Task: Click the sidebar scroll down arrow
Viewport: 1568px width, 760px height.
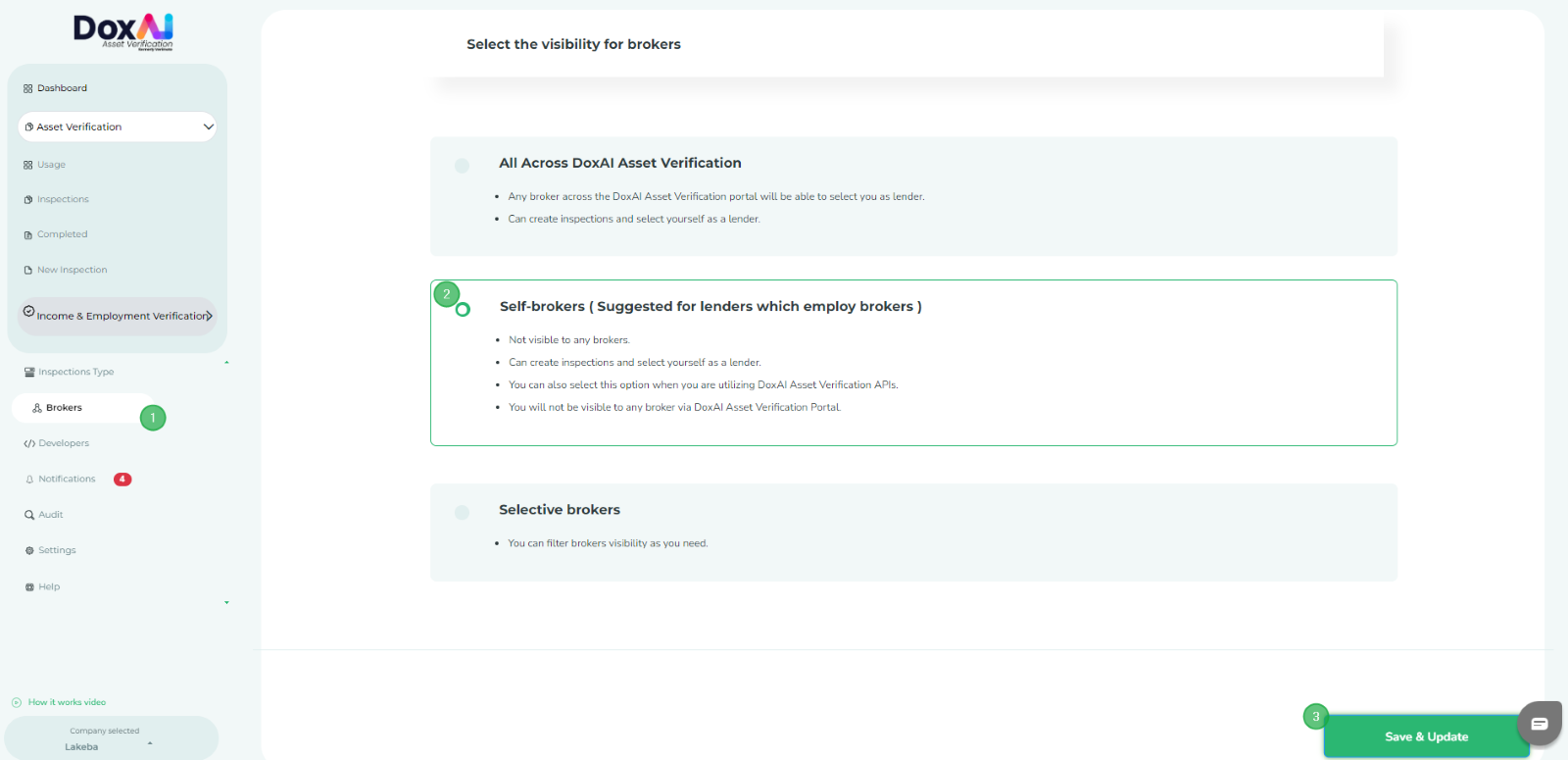Action: tap(226, 602)
